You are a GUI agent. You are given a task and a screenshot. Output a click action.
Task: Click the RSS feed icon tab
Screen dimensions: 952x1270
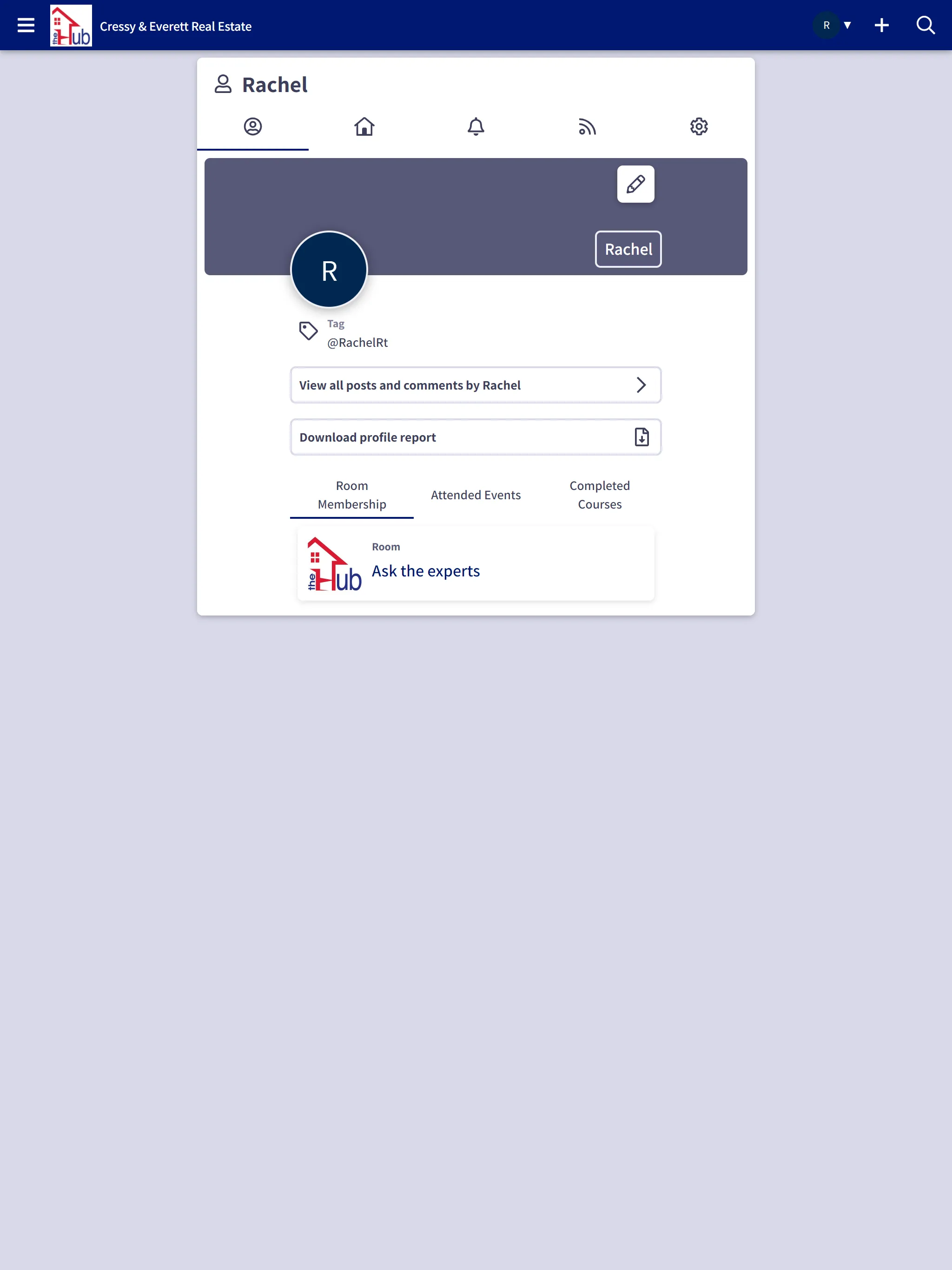pyautogui.click(x=587, y=126)
